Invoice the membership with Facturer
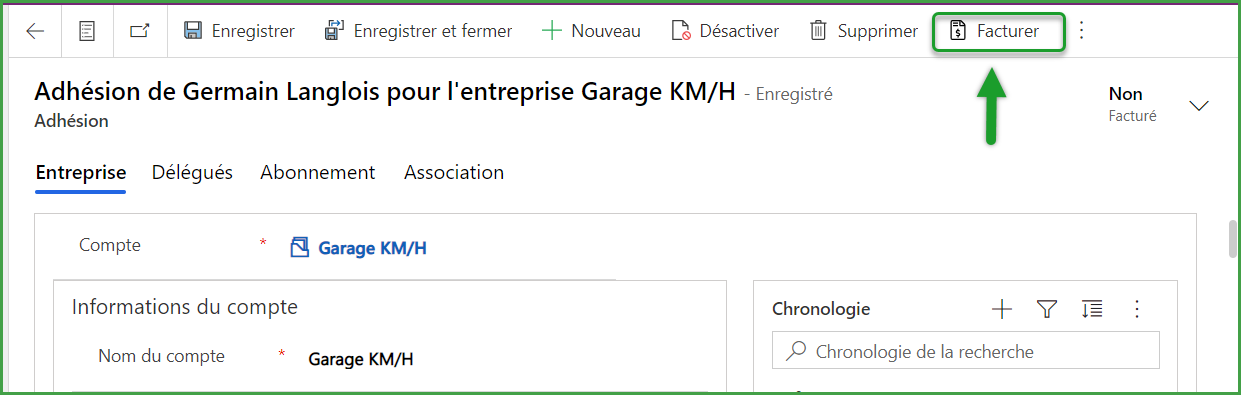The image size is (1241, 395). [995, 31]
